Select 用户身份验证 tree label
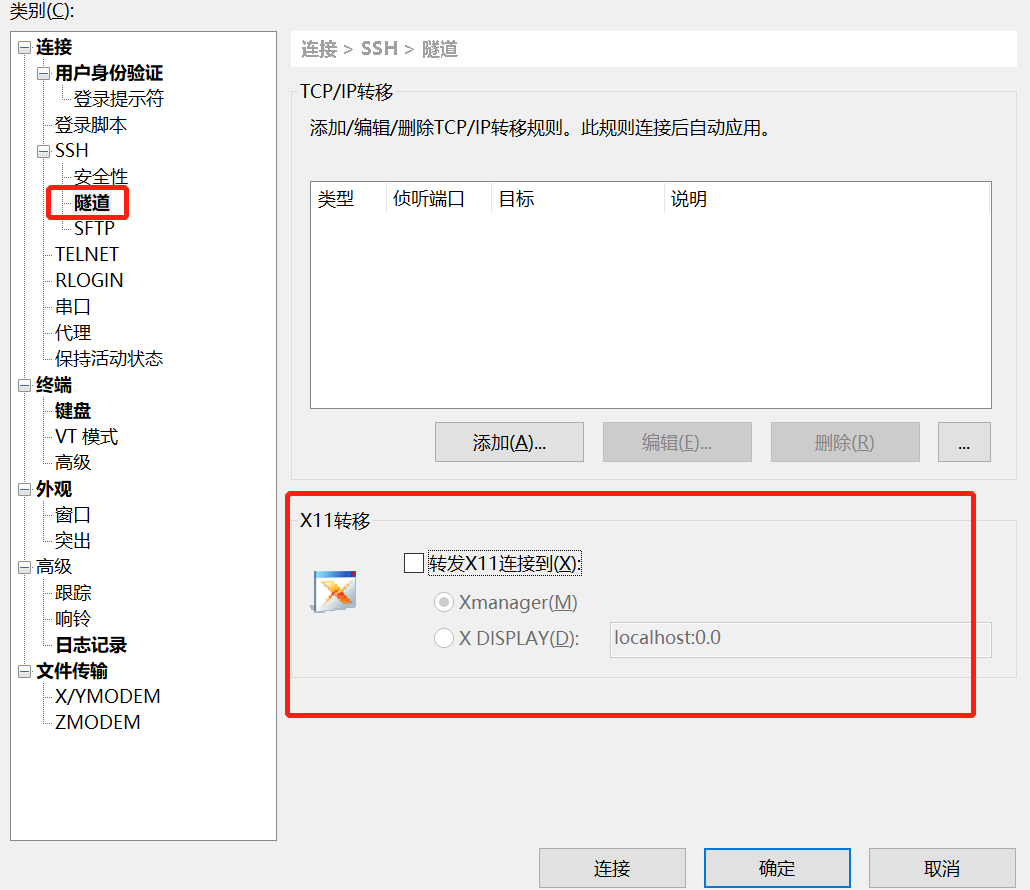 (x=109, y=73)
